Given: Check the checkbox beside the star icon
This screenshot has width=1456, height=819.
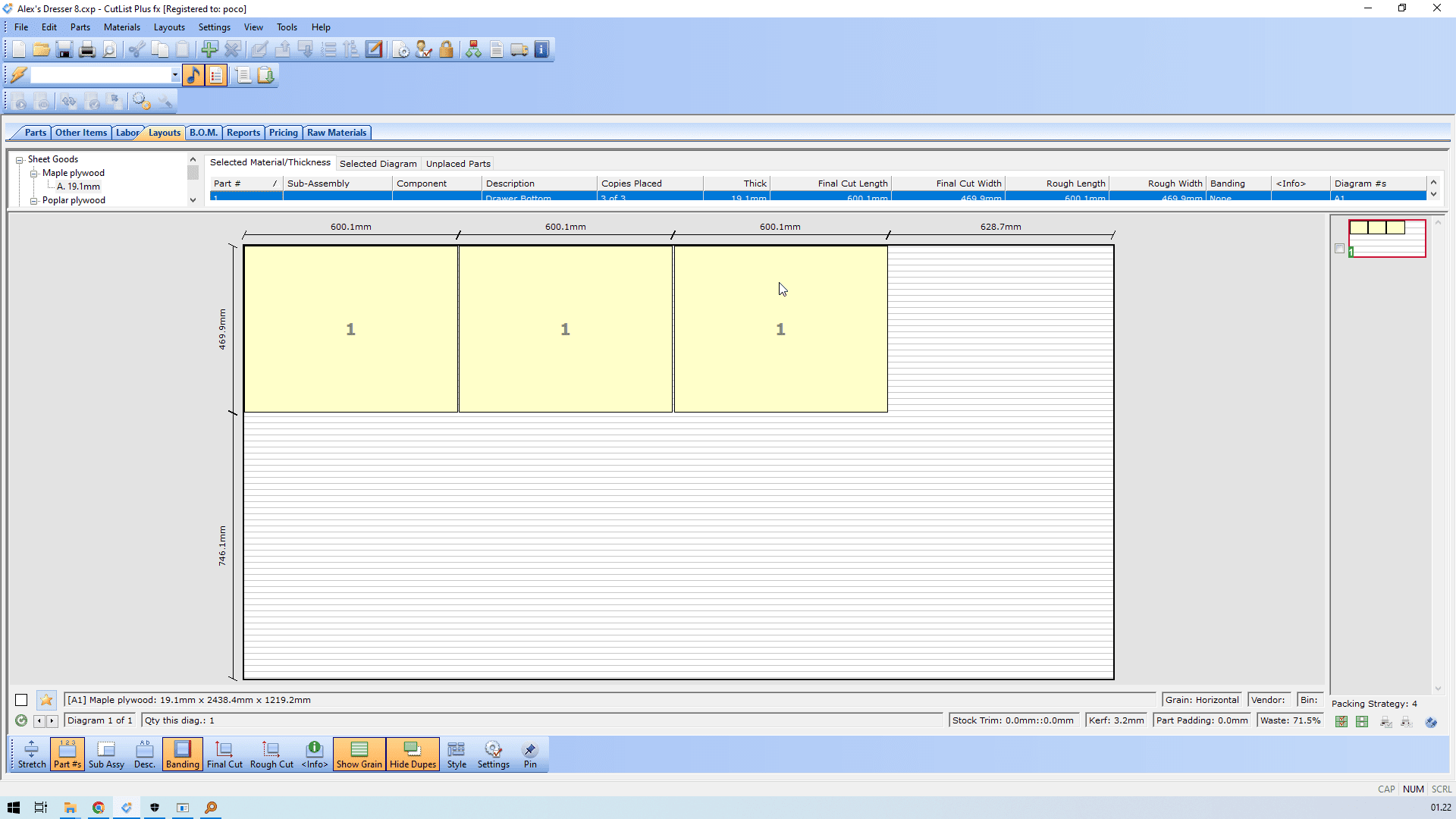Looking at the screenshot, I should tap(21, 700).
